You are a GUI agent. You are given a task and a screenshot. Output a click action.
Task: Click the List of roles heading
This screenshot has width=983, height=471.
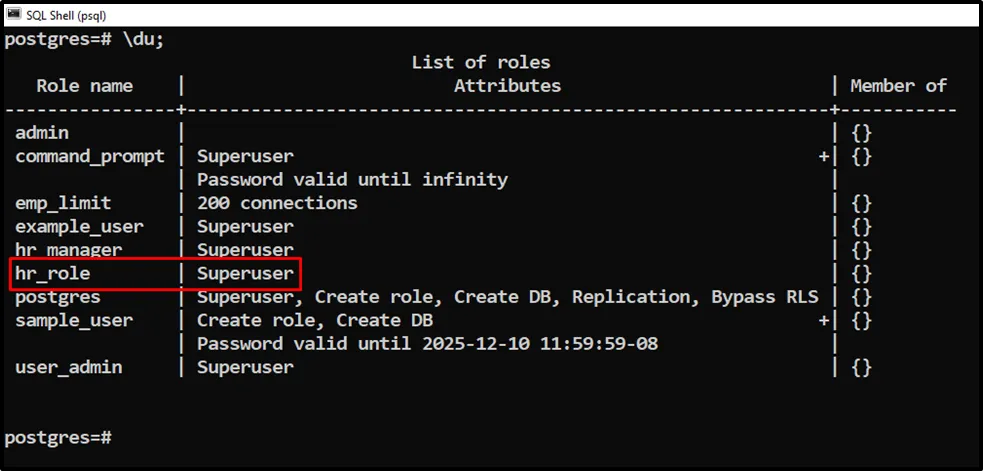click(x=481, y=62)
